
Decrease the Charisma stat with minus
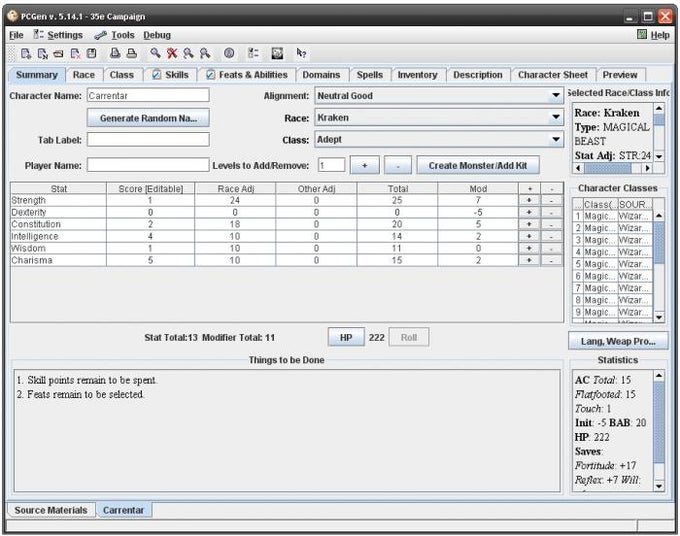click(x=552, y=260)
